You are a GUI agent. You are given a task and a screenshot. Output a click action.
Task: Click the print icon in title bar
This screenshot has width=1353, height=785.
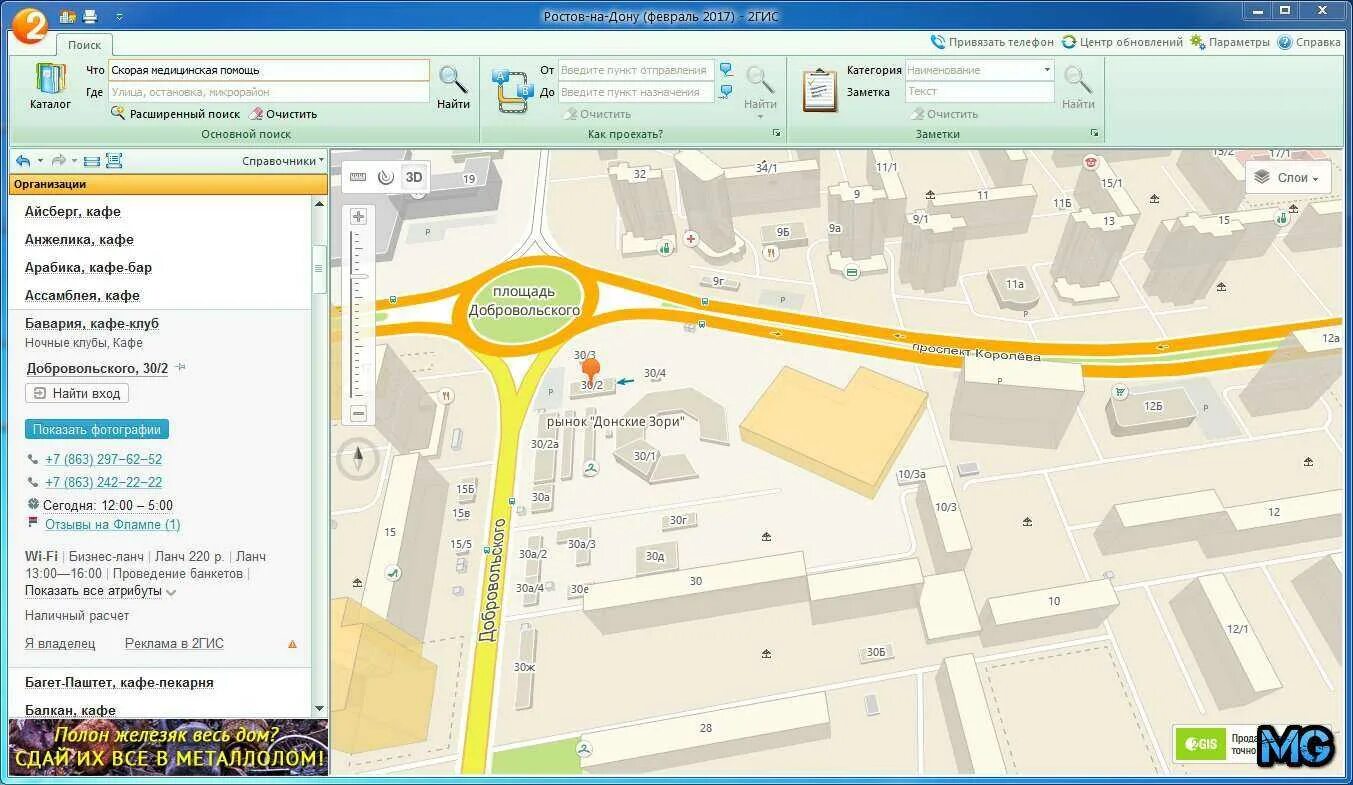click(x=90, y=16)
